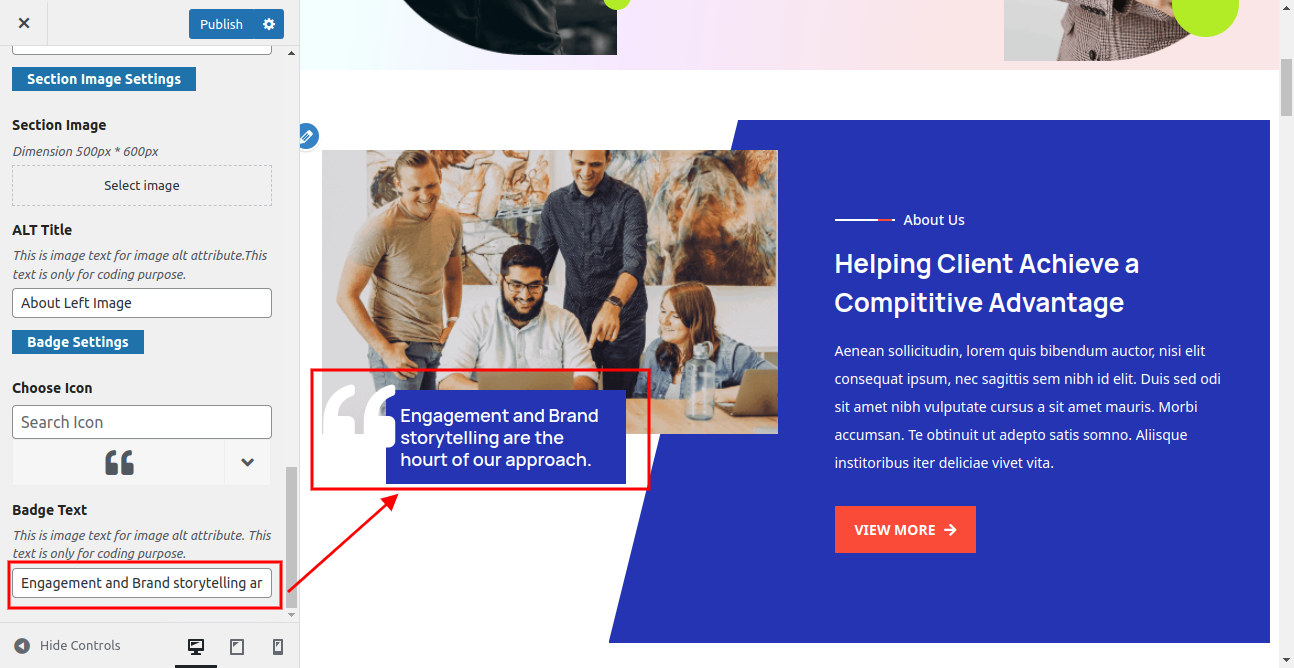Switch to tablet preview device icon
Viewport: 1294px width, 668px height.
[237, 647]
